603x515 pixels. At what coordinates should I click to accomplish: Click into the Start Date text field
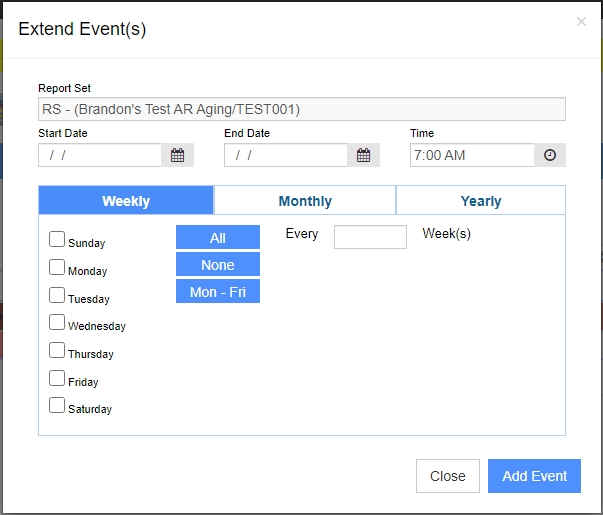click(100, 155)
